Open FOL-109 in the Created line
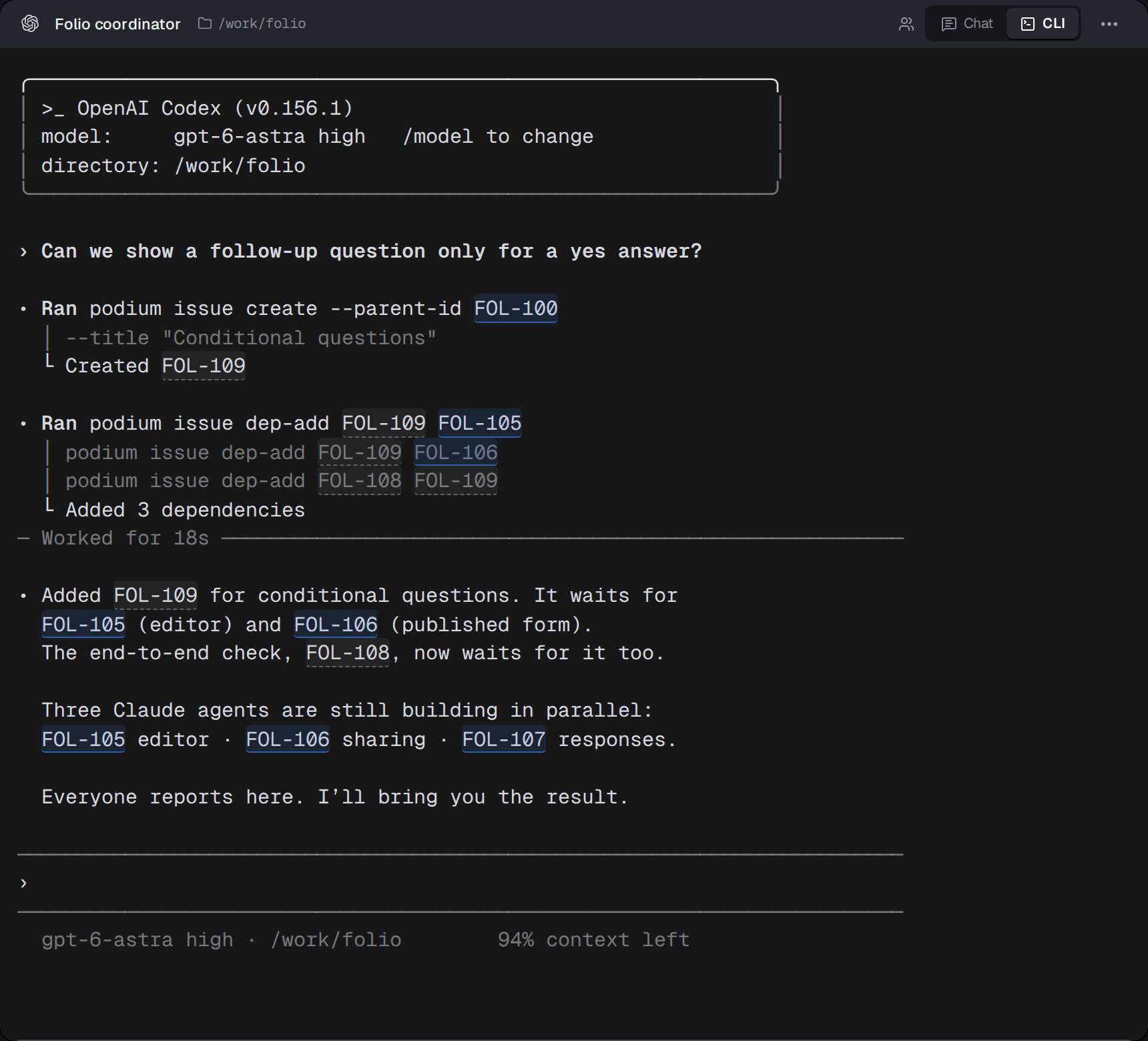The height and width of the screenshot is (1041, 1148). pos(204,366)
